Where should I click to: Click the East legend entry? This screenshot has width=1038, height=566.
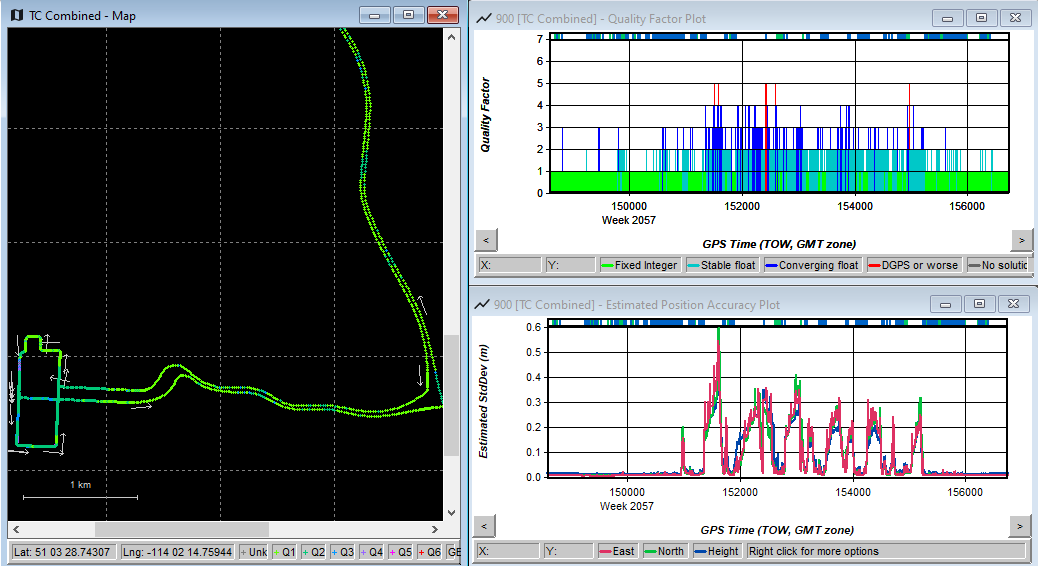pyautogui.click(x=617, y=551)
